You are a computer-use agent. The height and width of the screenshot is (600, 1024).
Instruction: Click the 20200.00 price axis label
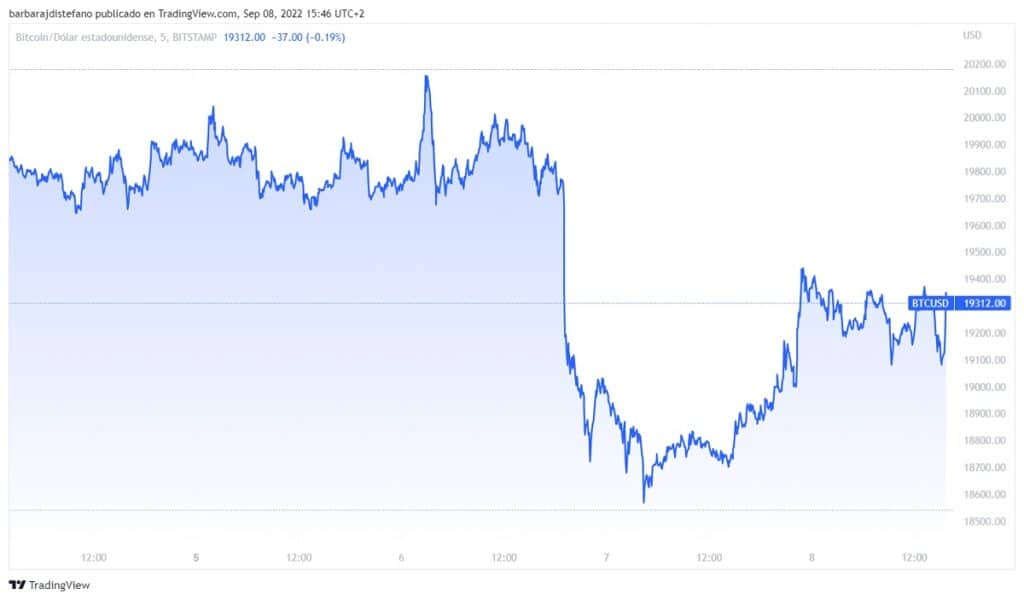(984, 64)
